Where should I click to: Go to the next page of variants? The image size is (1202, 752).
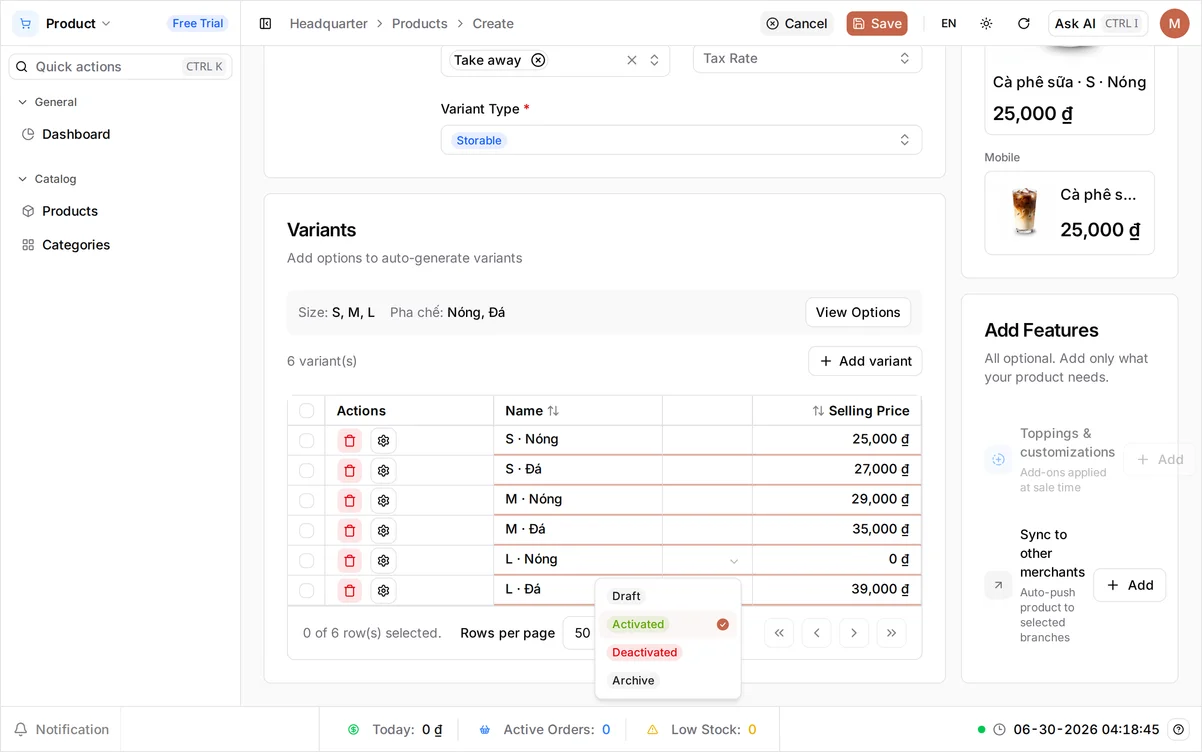[x=853, y=633]
